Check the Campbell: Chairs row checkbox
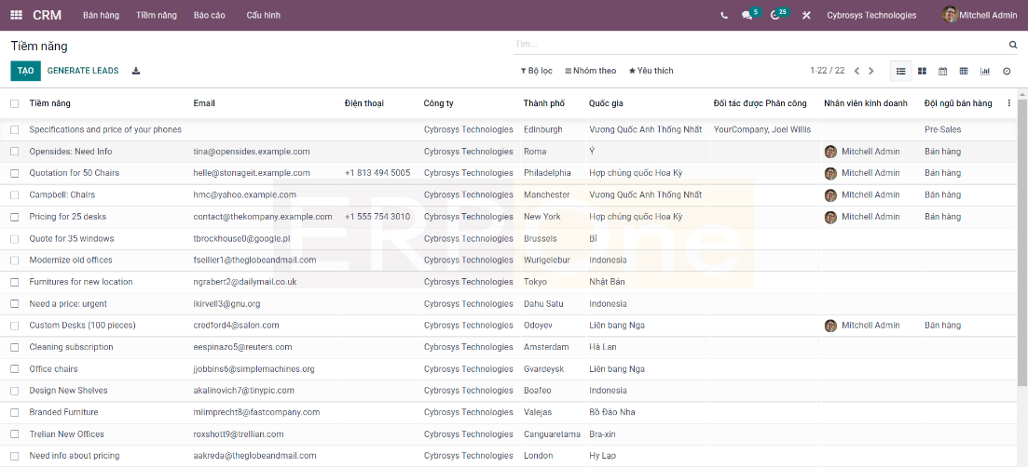1028x467 pixels. [x=14, y=195]
